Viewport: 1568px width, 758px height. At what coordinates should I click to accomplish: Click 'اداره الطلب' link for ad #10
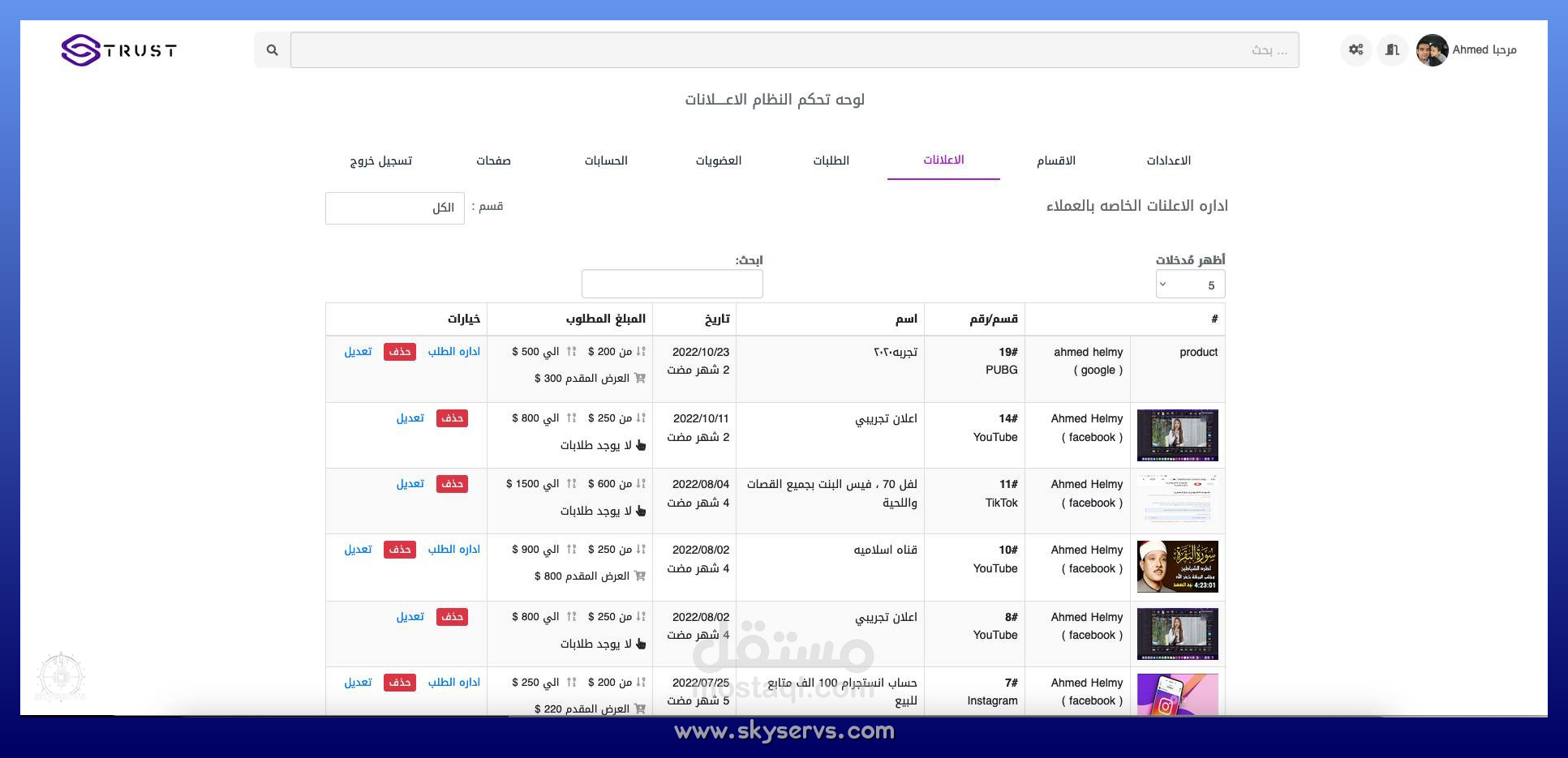click(453, 550)
